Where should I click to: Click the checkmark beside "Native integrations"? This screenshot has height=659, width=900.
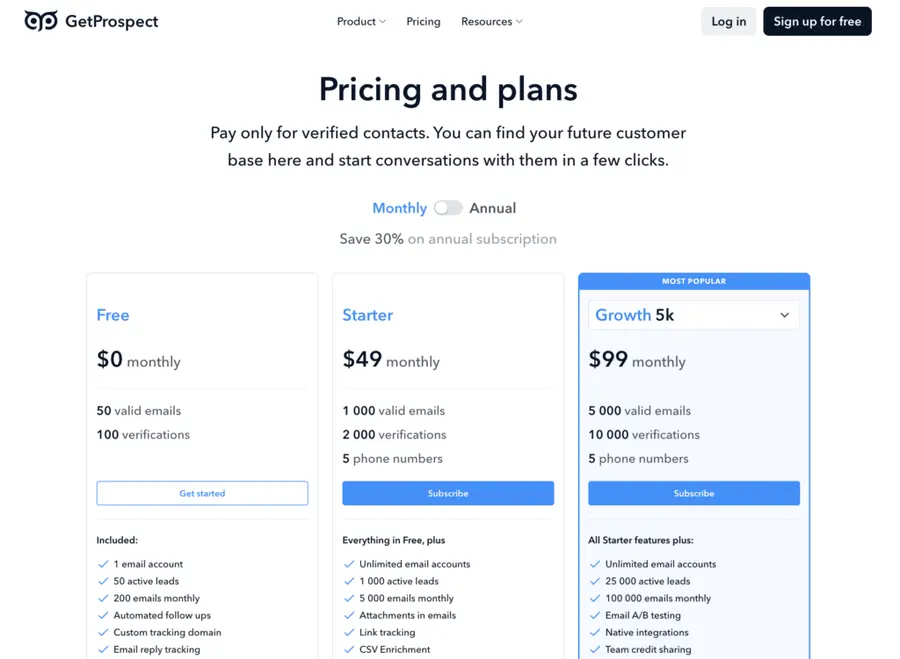coord(595,632)
